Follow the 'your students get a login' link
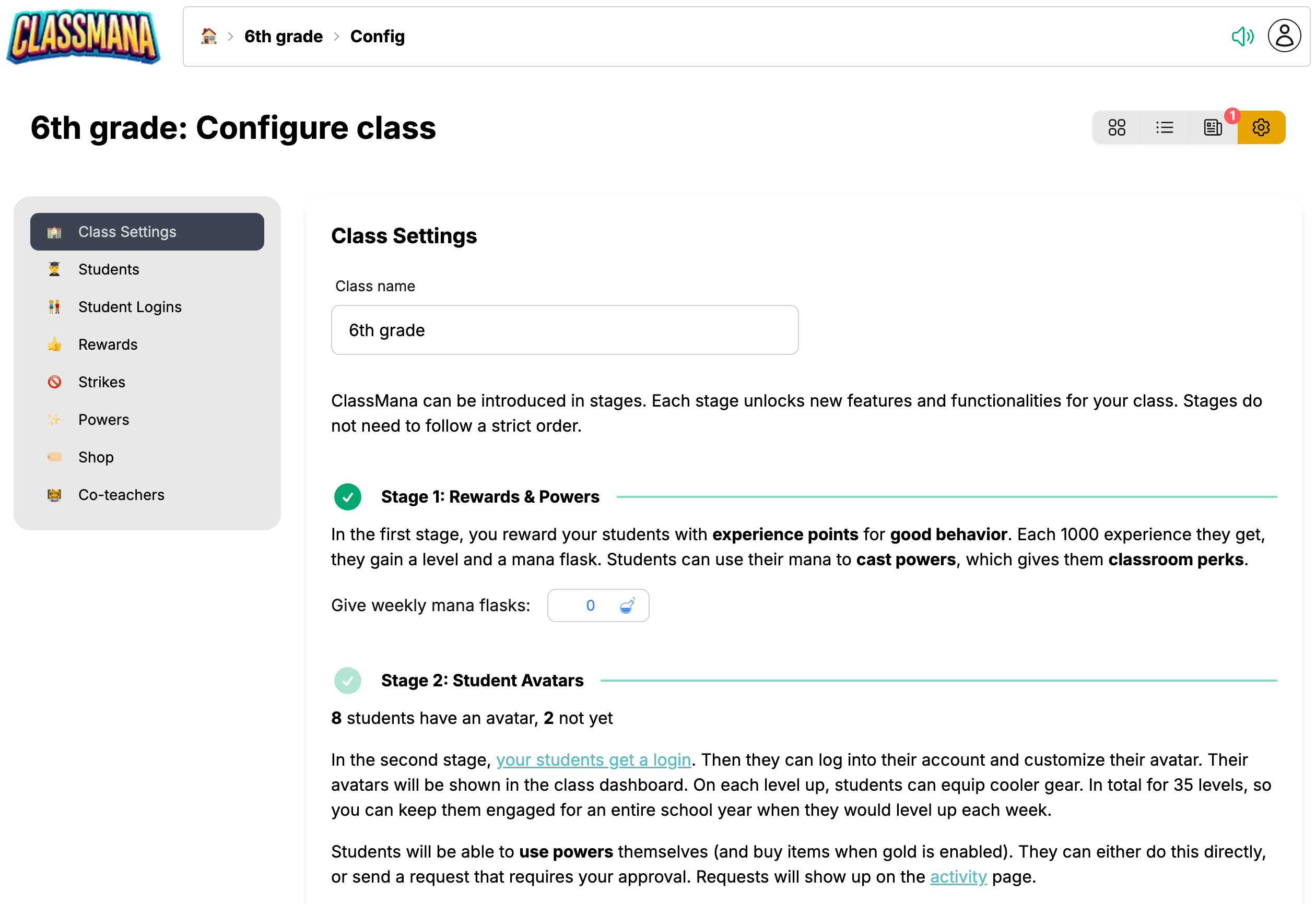Screen dimensions: 1316x904 coord(593,759)
